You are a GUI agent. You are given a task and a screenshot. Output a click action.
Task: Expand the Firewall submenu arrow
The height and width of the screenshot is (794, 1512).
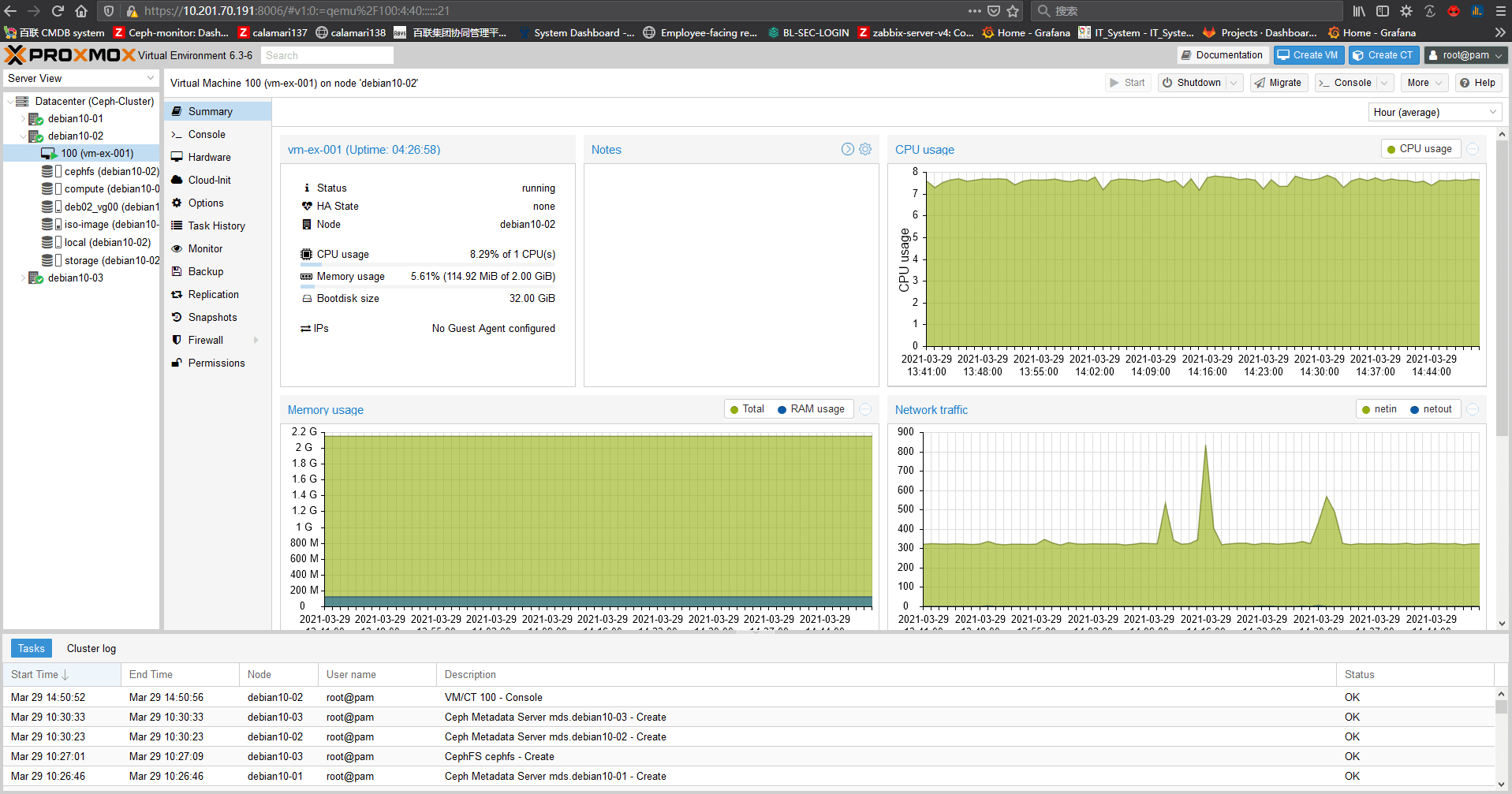(256, 341)
